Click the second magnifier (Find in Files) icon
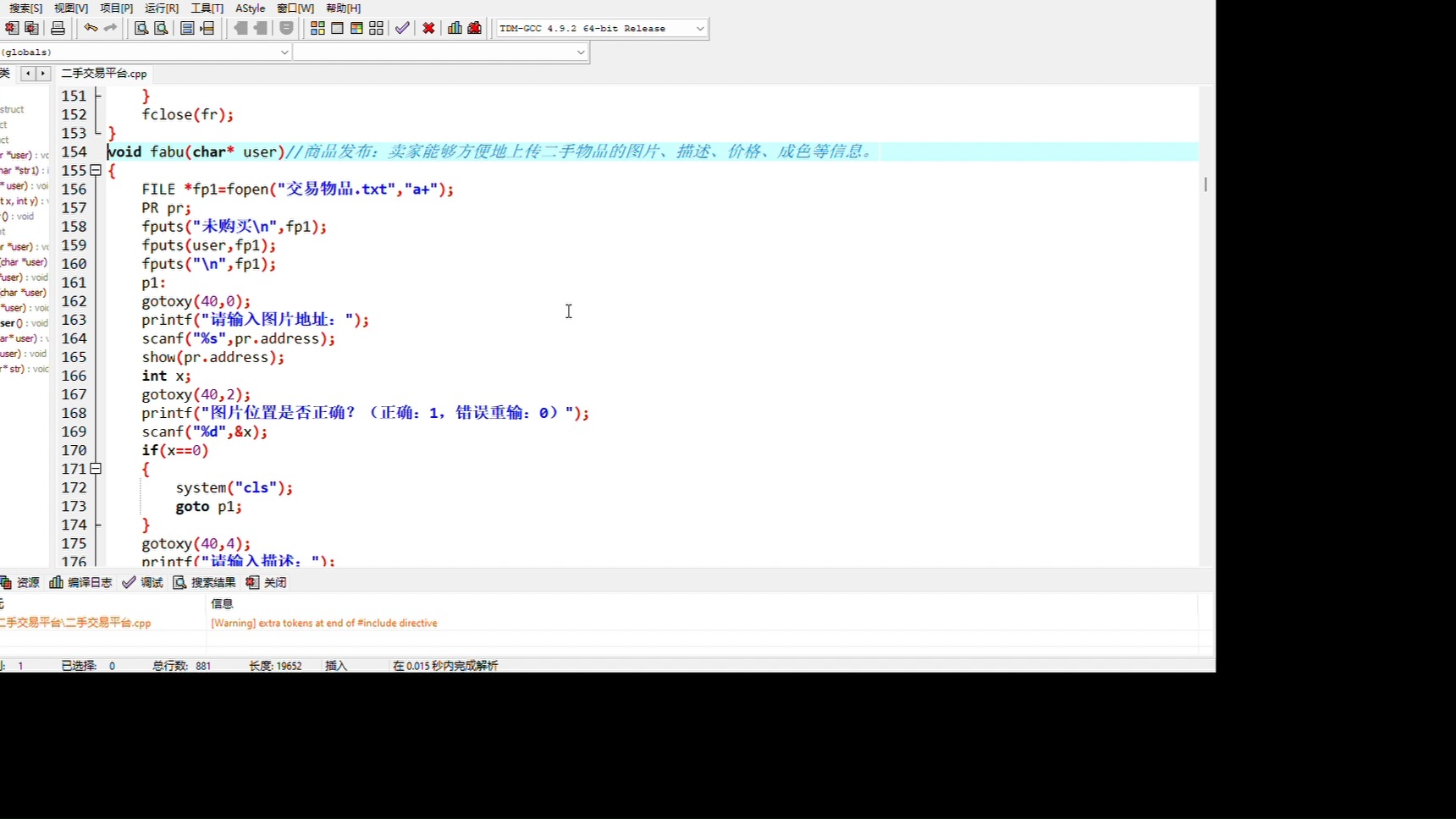This screenshot has height=819, width=1456. pos(161,28)
